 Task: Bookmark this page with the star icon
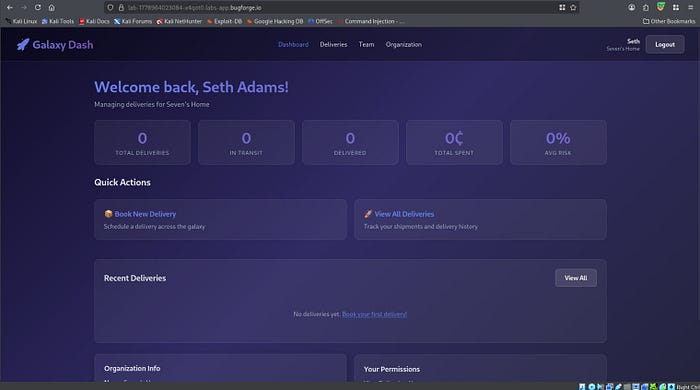[x=573, y=8]
